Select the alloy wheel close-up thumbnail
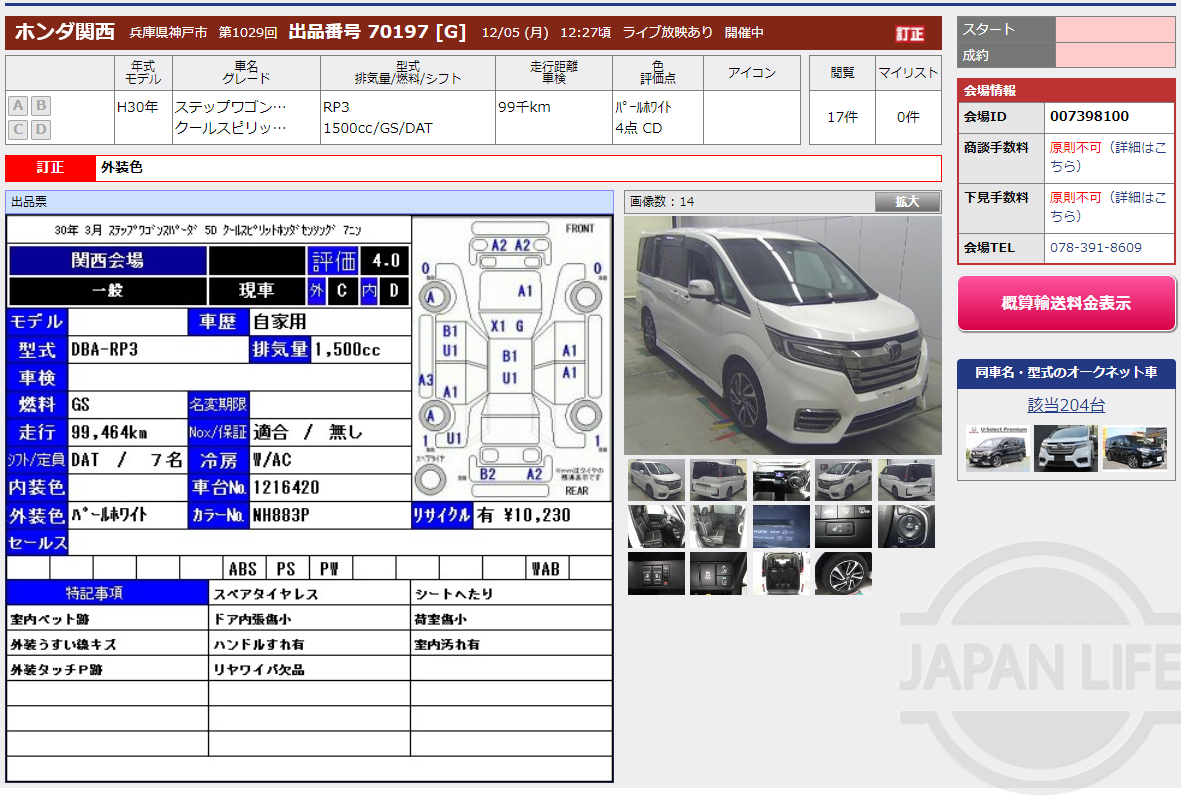Viewport: 1182px width, 796px height. pyautogui.click(x=843, y=574)
